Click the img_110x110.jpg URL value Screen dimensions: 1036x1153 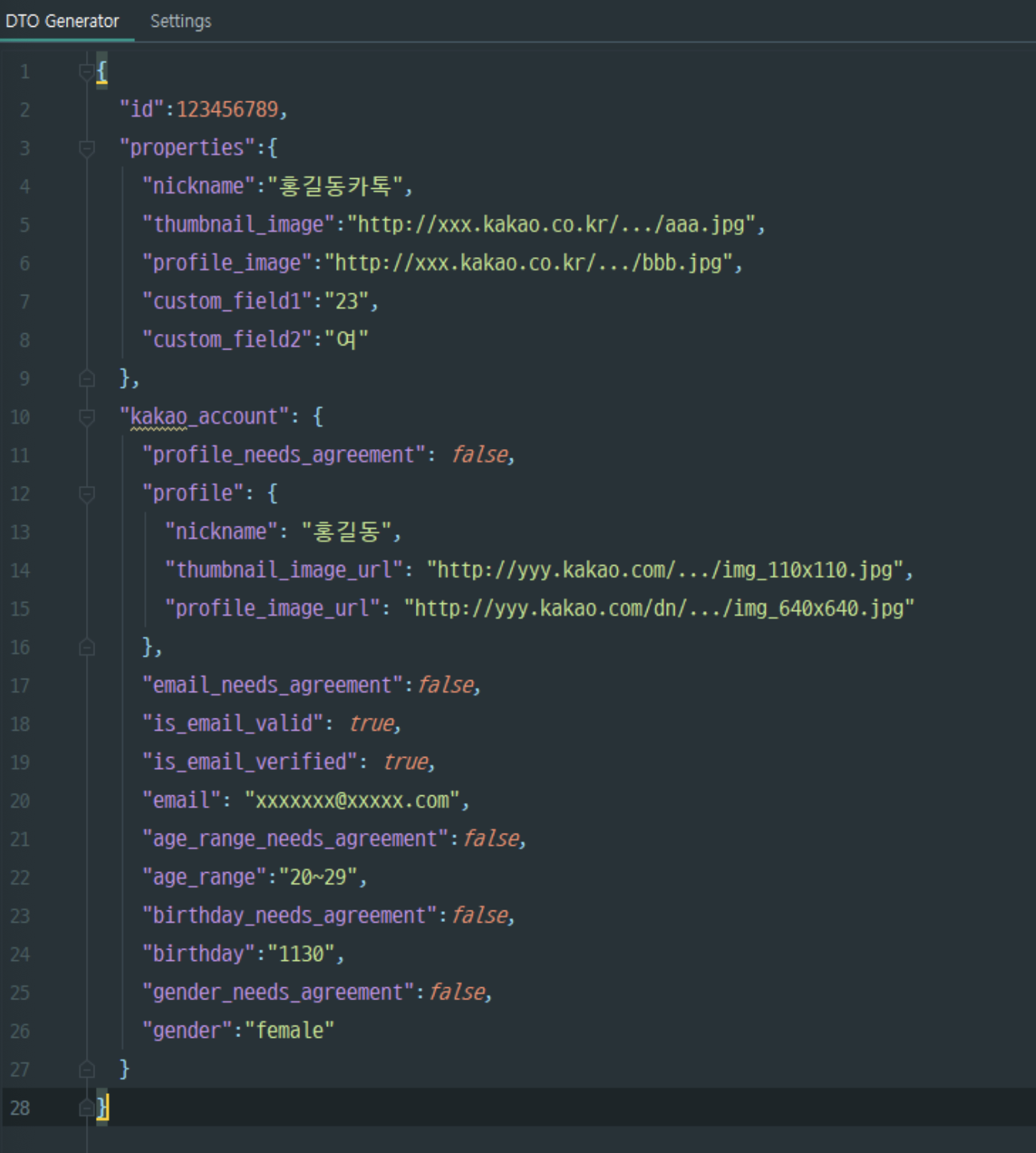click(x=665, y=570)
